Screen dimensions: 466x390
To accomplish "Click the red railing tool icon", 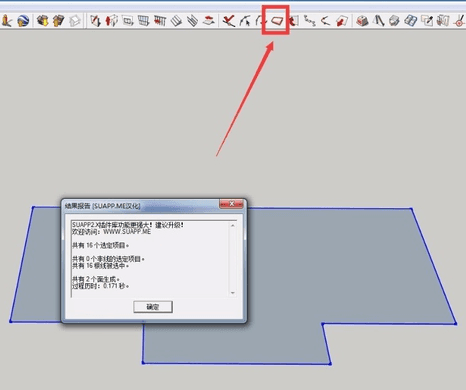I will click(160, 21).
